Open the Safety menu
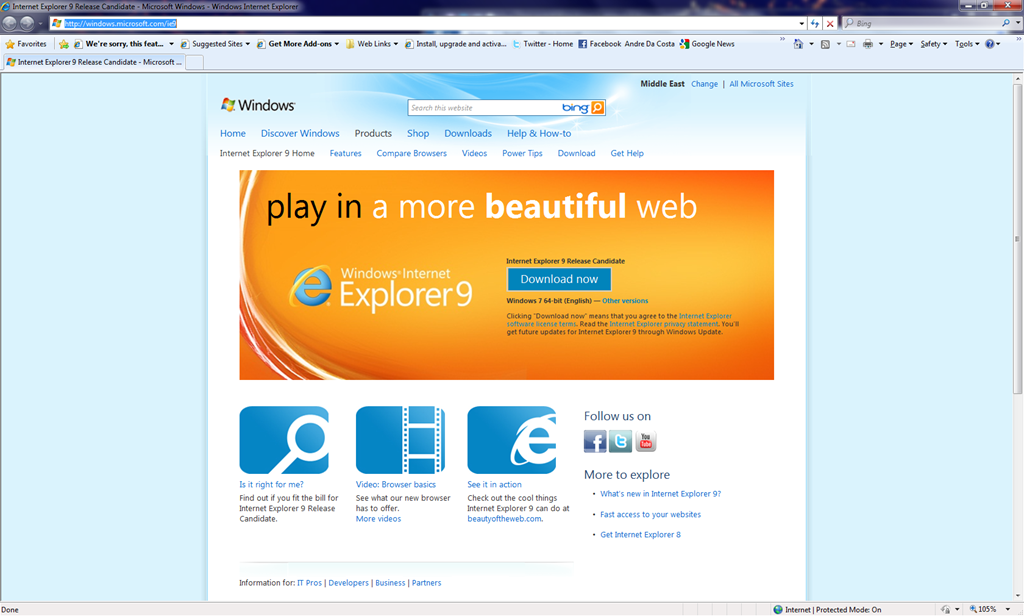This screenshot has width=1024, height=616. (x=934, y=44)
